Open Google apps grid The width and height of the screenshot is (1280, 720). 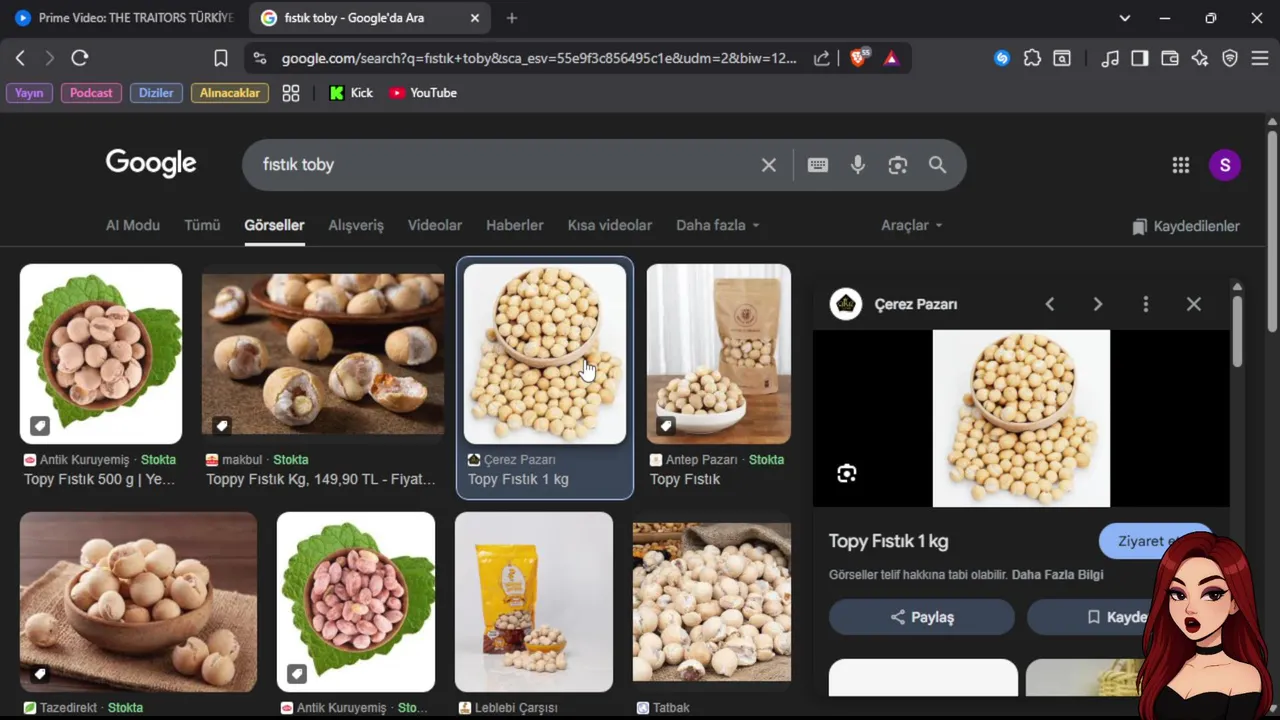1181,165
